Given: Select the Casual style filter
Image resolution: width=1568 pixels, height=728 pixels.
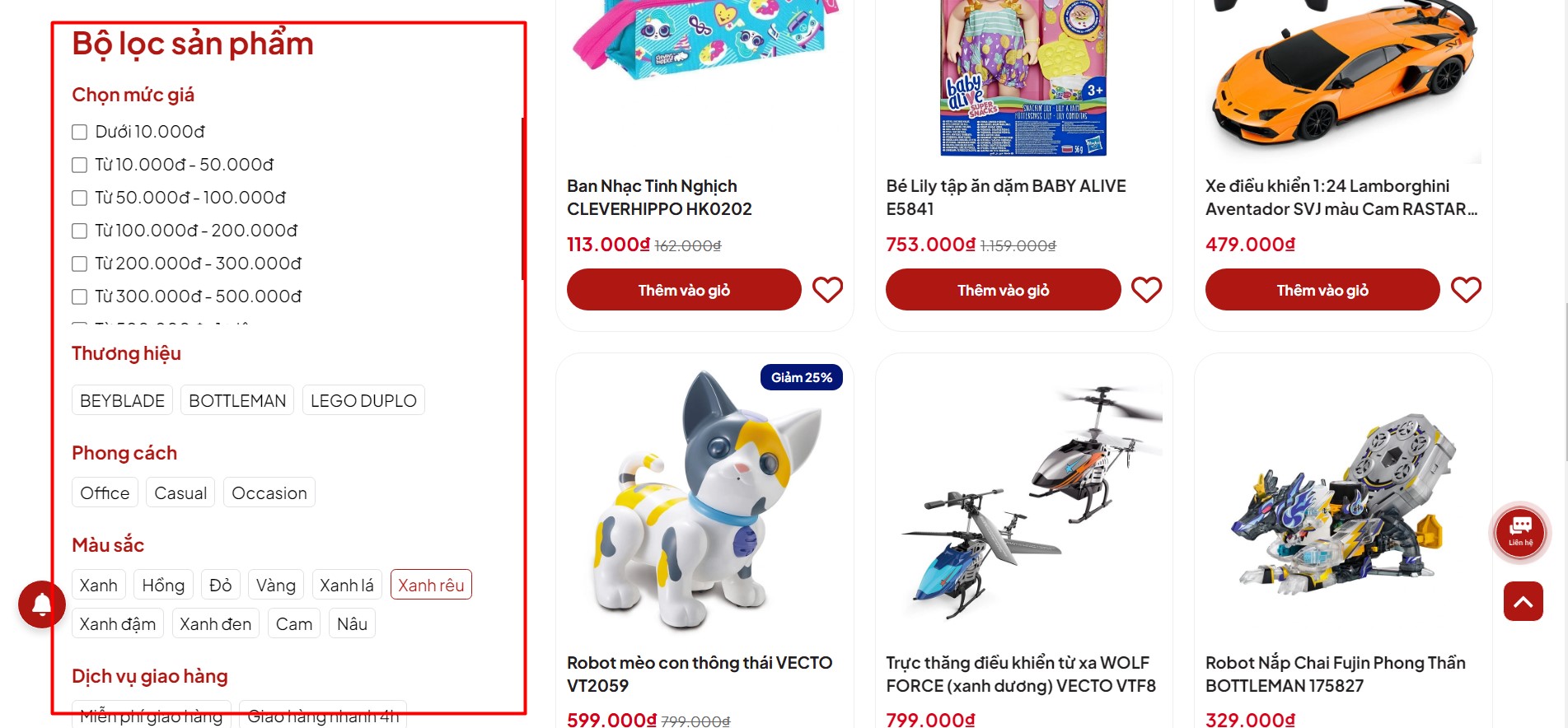Looking at the screenshot, I should click(180, 492).
